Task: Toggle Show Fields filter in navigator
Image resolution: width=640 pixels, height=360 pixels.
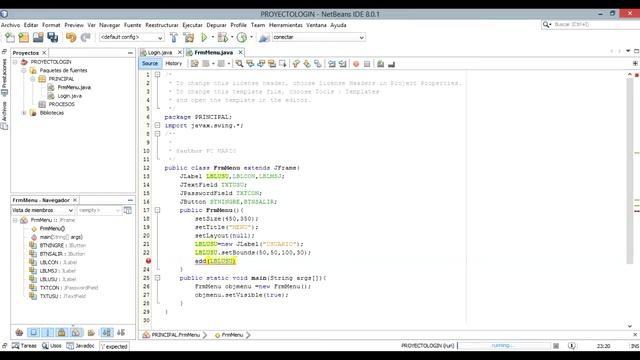Action: (33, 332)
